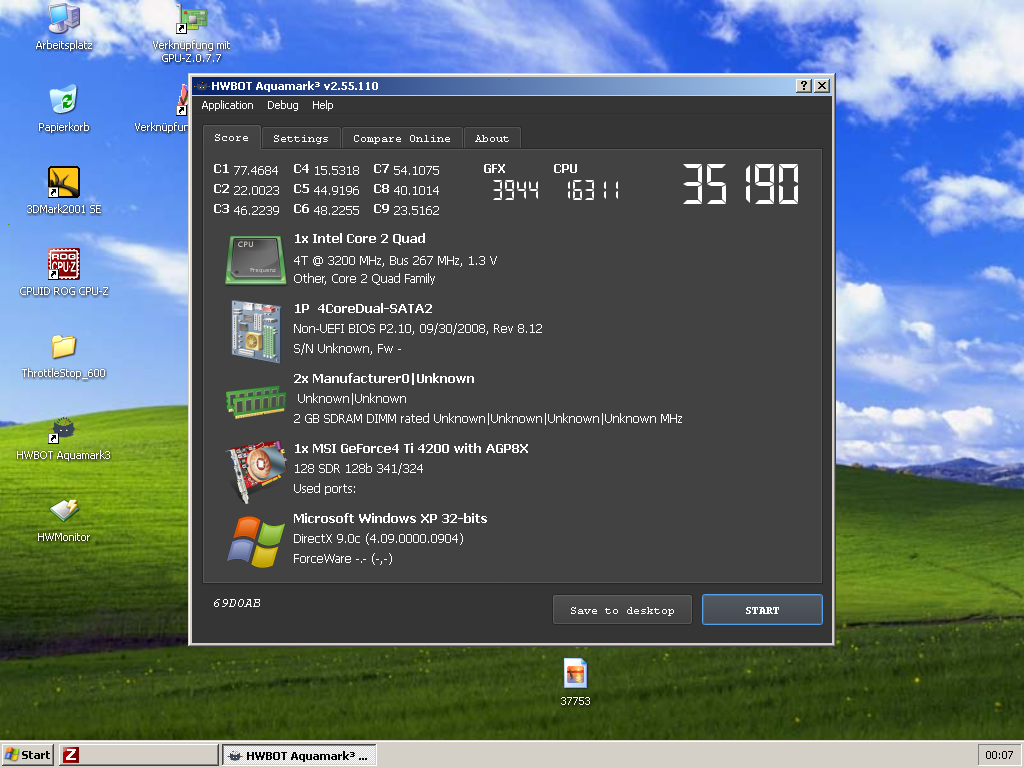Click Save to desktop button
1024x768 pixels.
tap(622, 610)
